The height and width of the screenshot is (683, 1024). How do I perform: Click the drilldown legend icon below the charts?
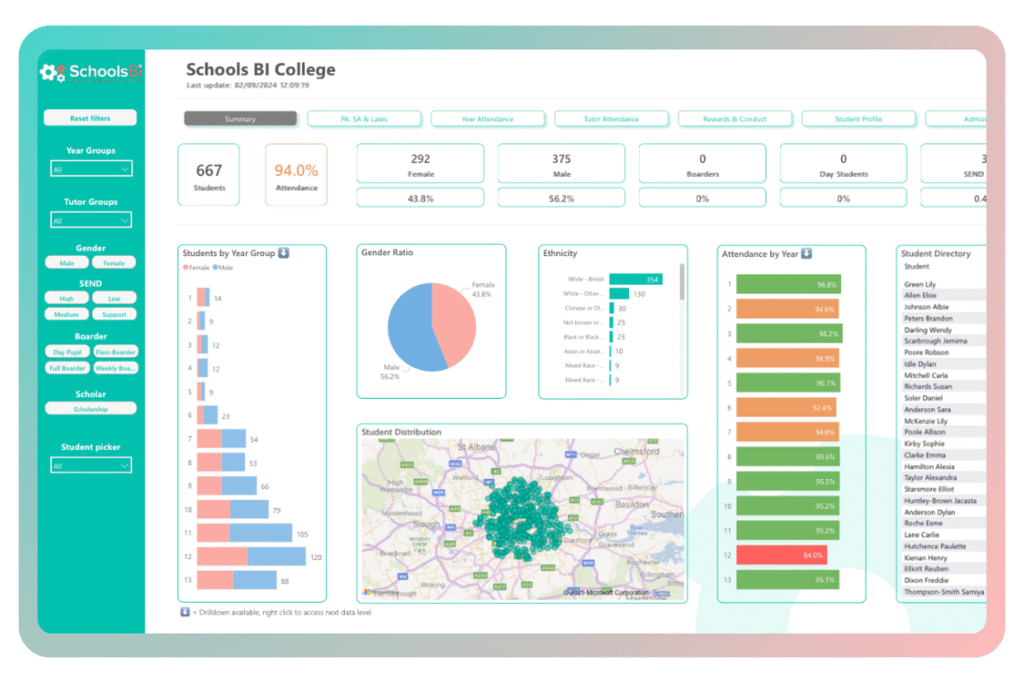tap(185, 612)
